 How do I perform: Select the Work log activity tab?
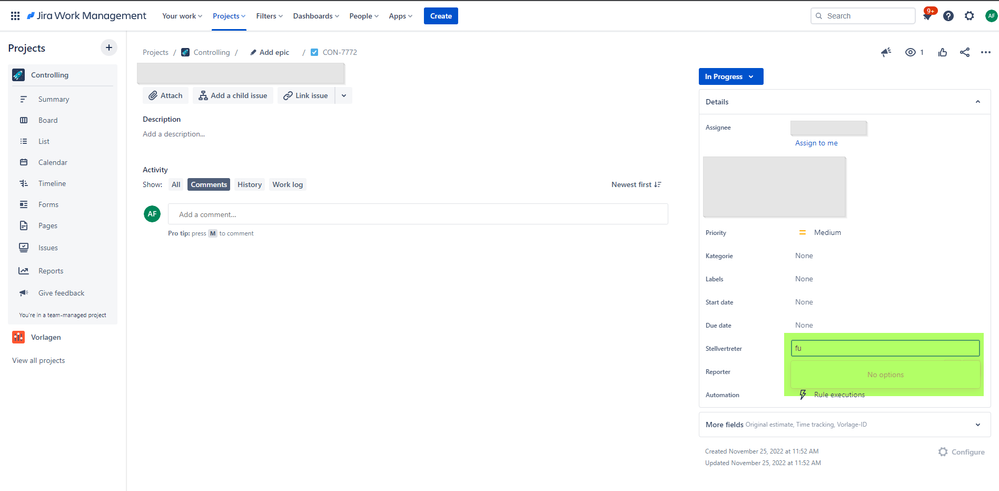click(x=288, y=185)
